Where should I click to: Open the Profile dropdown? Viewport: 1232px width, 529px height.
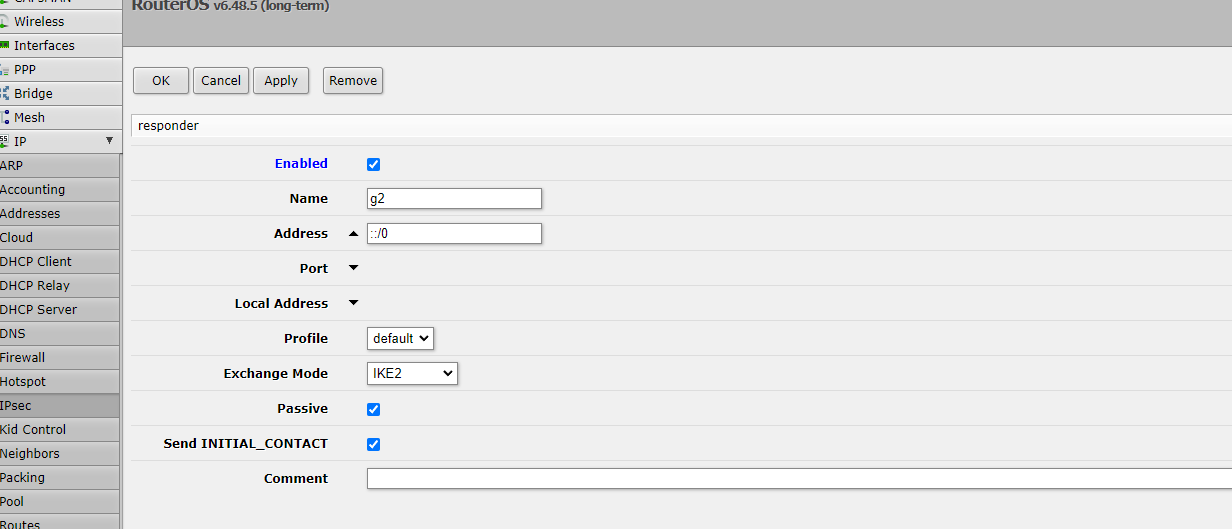[400, 338]
